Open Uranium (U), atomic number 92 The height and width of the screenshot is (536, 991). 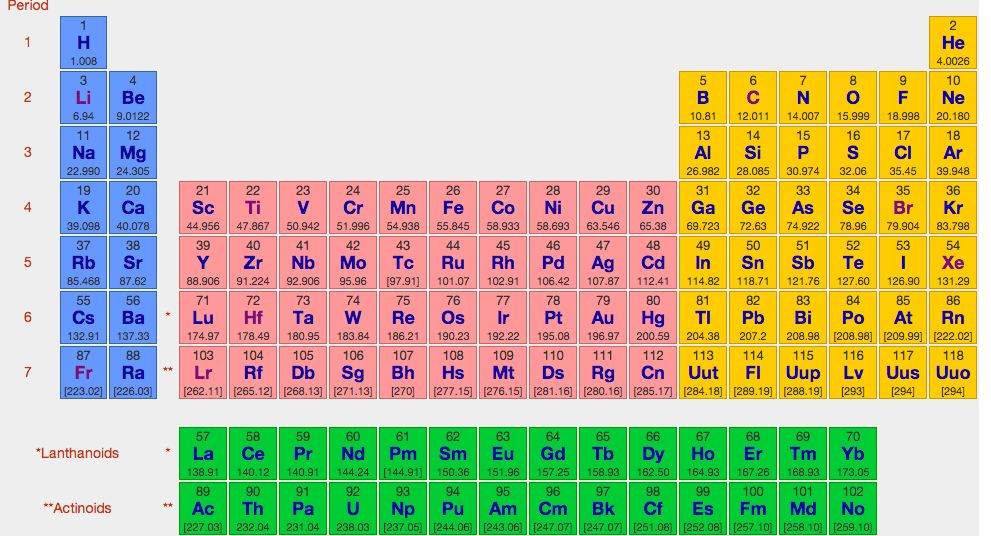tap(353, 508)
